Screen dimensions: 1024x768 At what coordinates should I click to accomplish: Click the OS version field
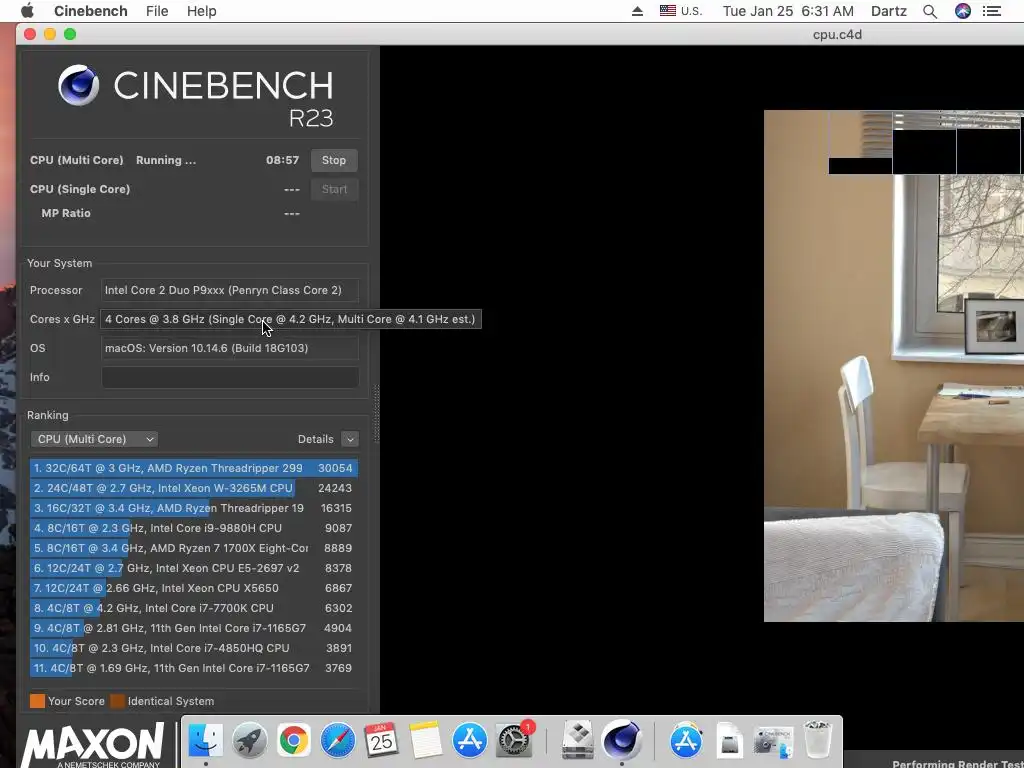click(230, 348)
